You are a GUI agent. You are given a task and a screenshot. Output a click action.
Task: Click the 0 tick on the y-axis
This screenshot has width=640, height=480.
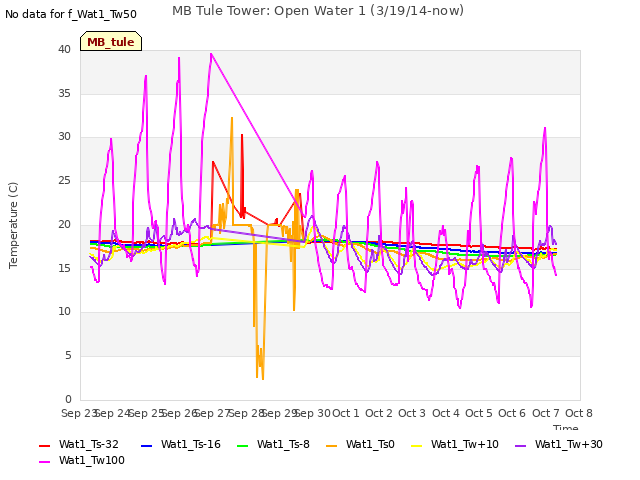click(x=68, y=399)
